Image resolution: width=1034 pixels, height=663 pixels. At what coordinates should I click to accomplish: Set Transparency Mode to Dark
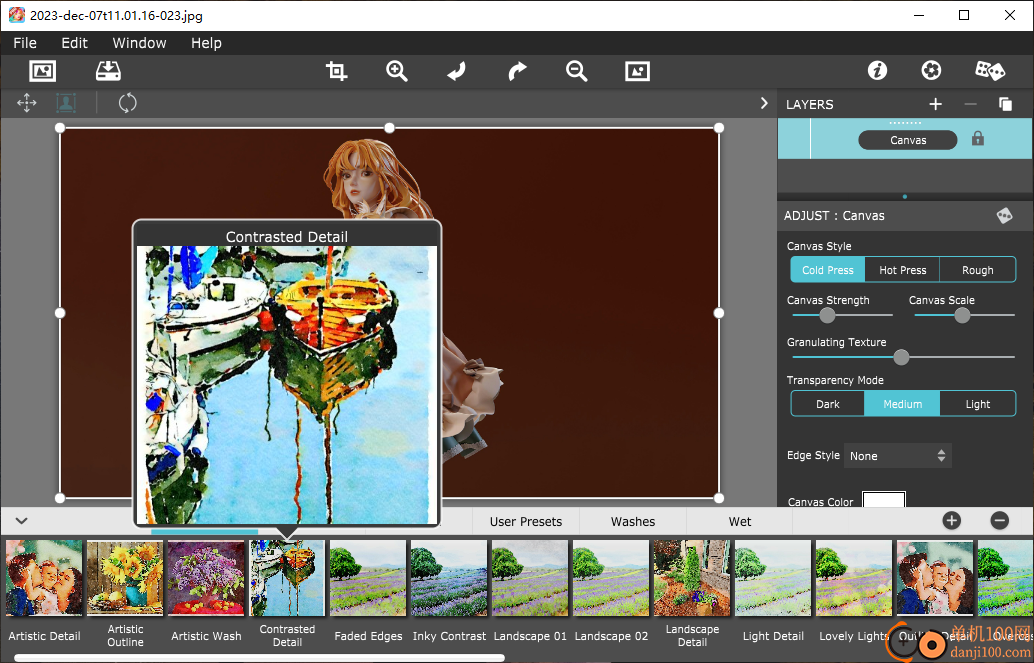tap(828, 404)
